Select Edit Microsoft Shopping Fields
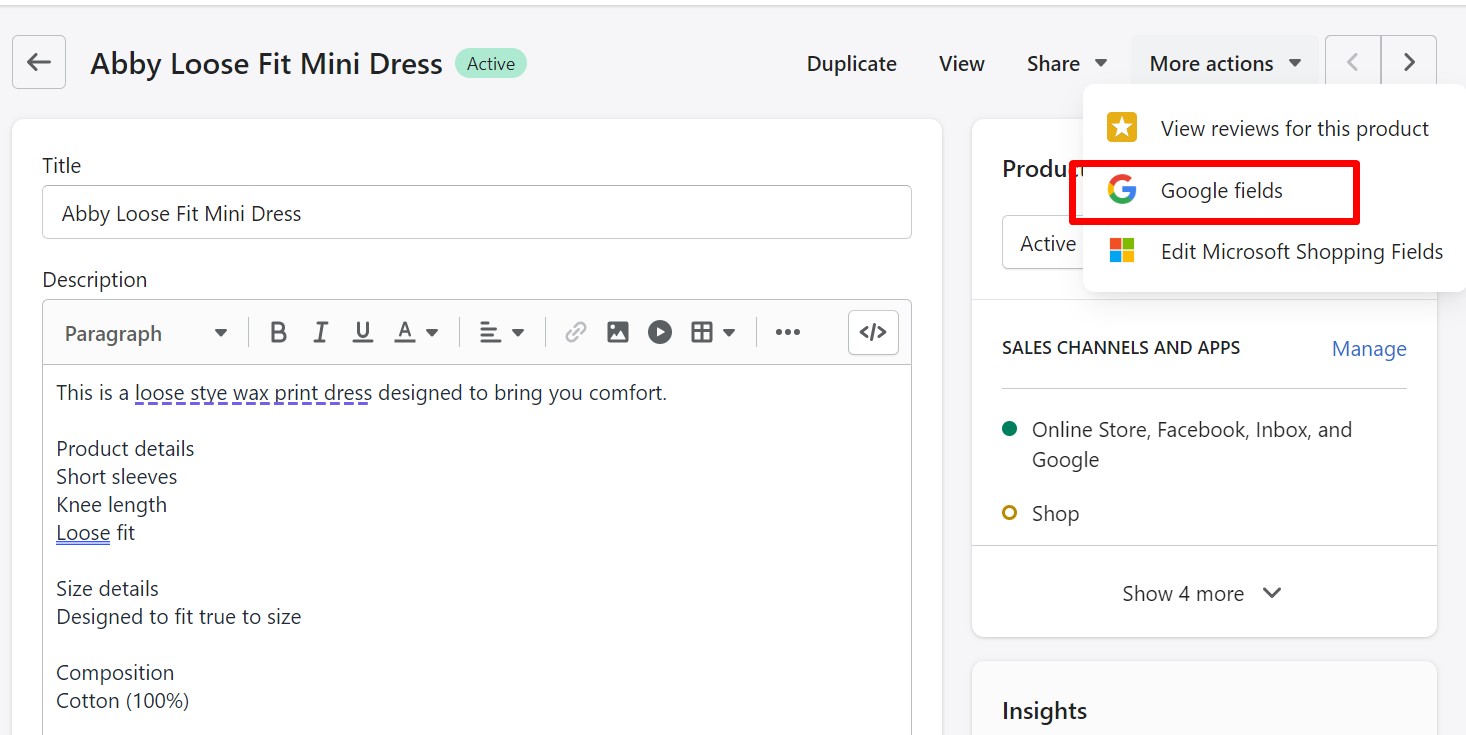The width and height of the screenshot is (1466, 735). (1274, 251)
